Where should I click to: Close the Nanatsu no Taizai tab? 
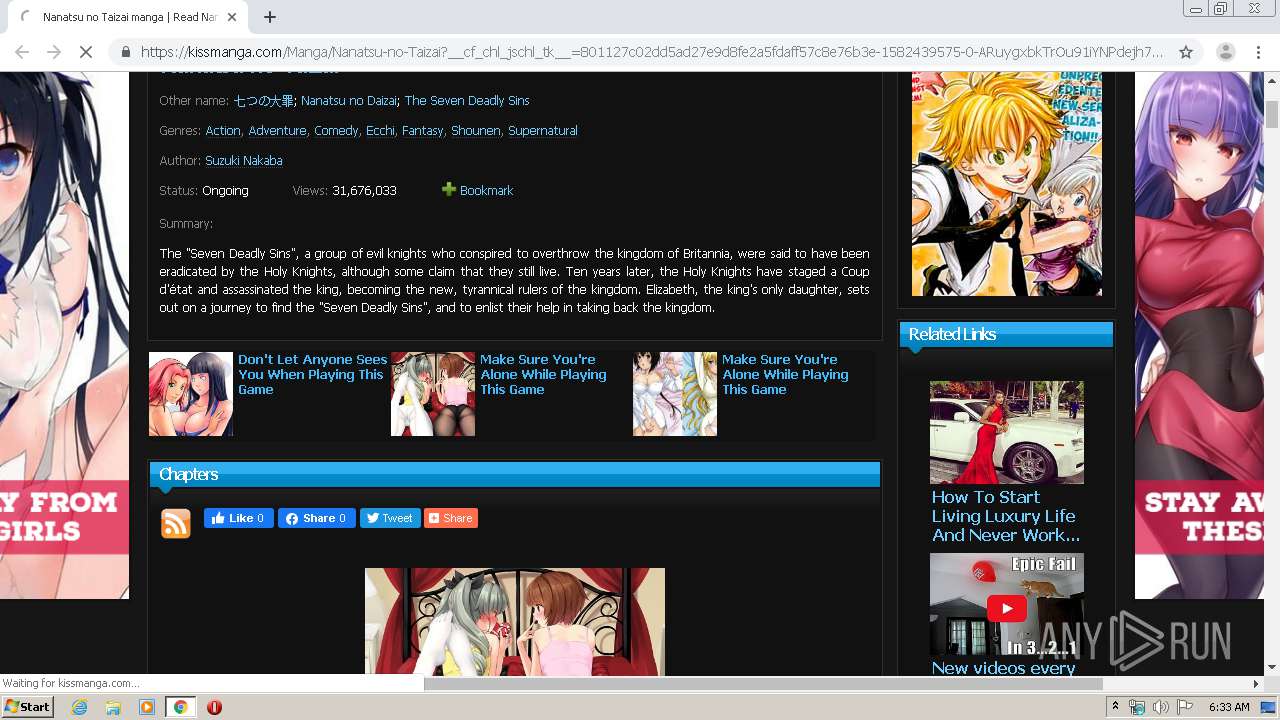click(232, 17)
